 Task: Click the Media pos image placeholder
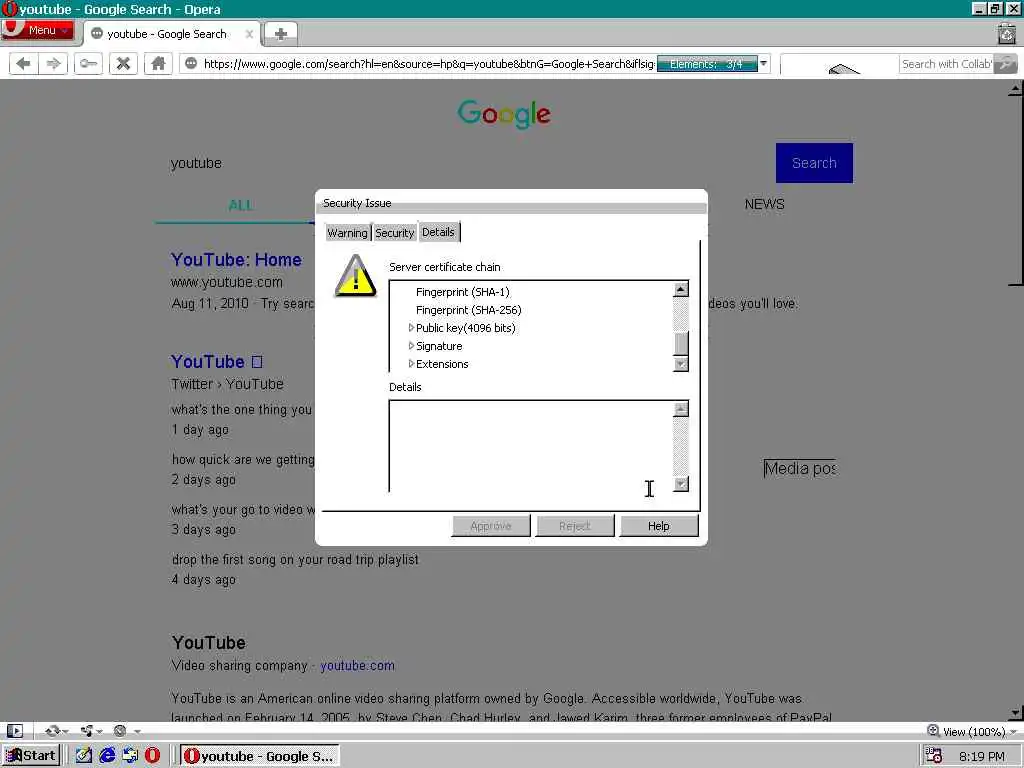pyautogui.click(x=800, y=468)
